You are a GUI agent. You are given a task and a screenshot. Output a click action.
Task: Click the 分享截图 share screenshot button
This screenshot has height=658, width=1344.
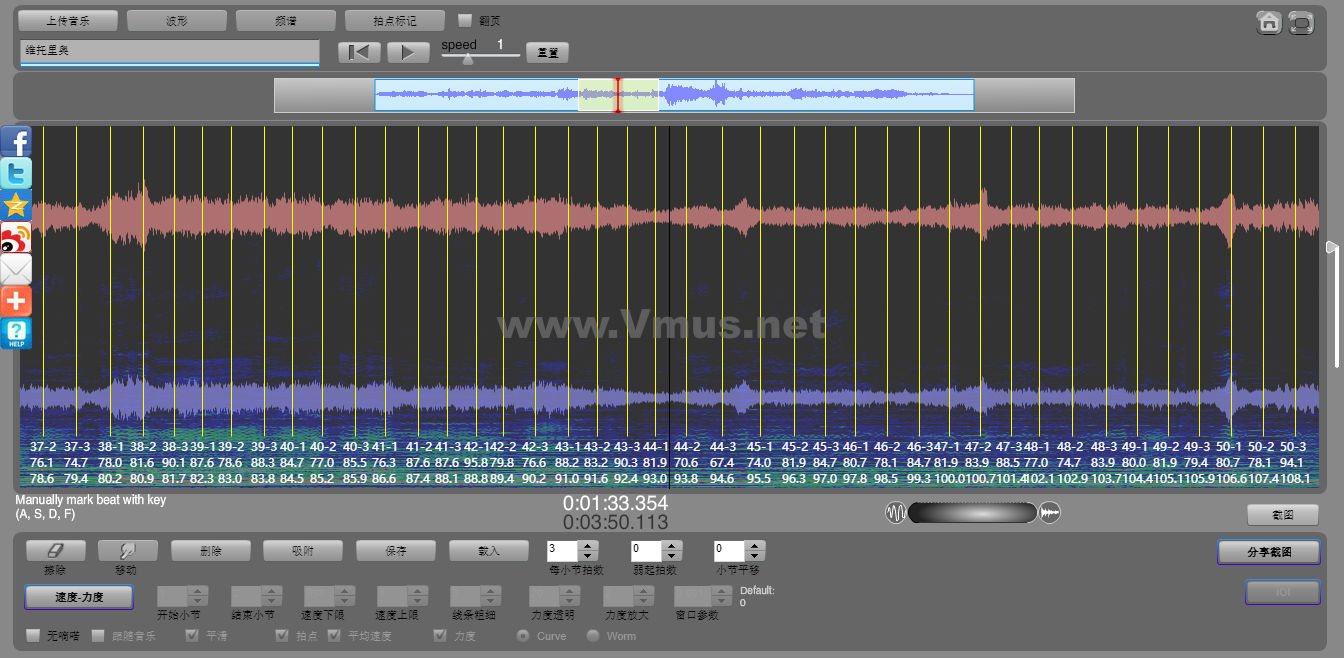1268,552
